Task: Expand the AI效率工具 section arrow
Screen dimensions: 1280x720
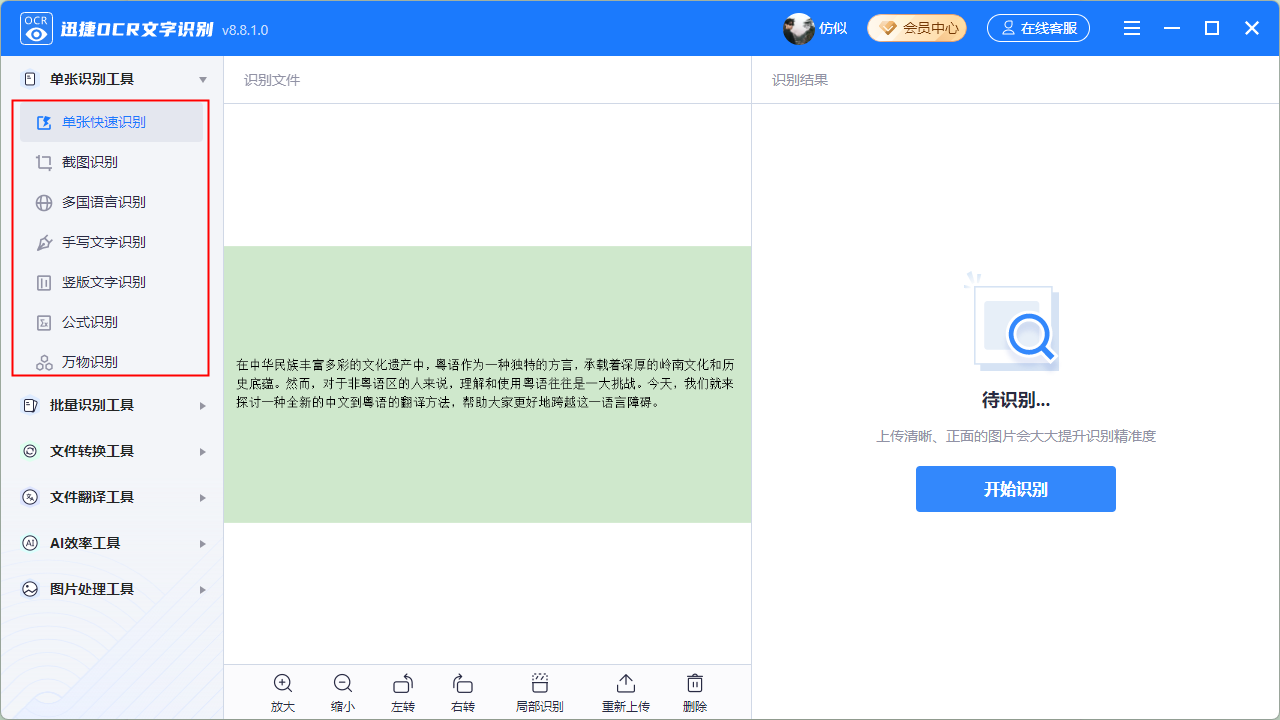Action: [203, 543]
